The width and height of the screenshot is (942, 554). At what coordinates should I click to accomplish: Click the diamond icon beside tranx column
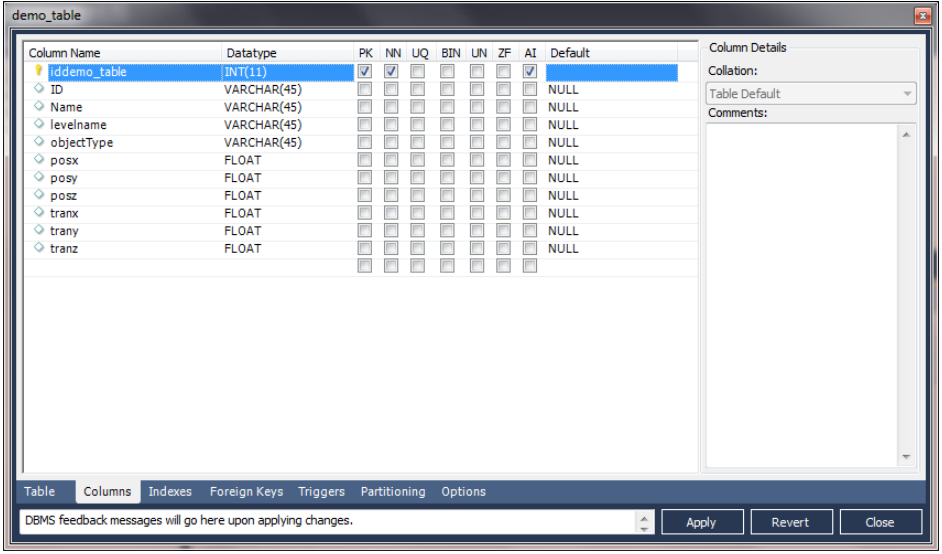point(39,212)
